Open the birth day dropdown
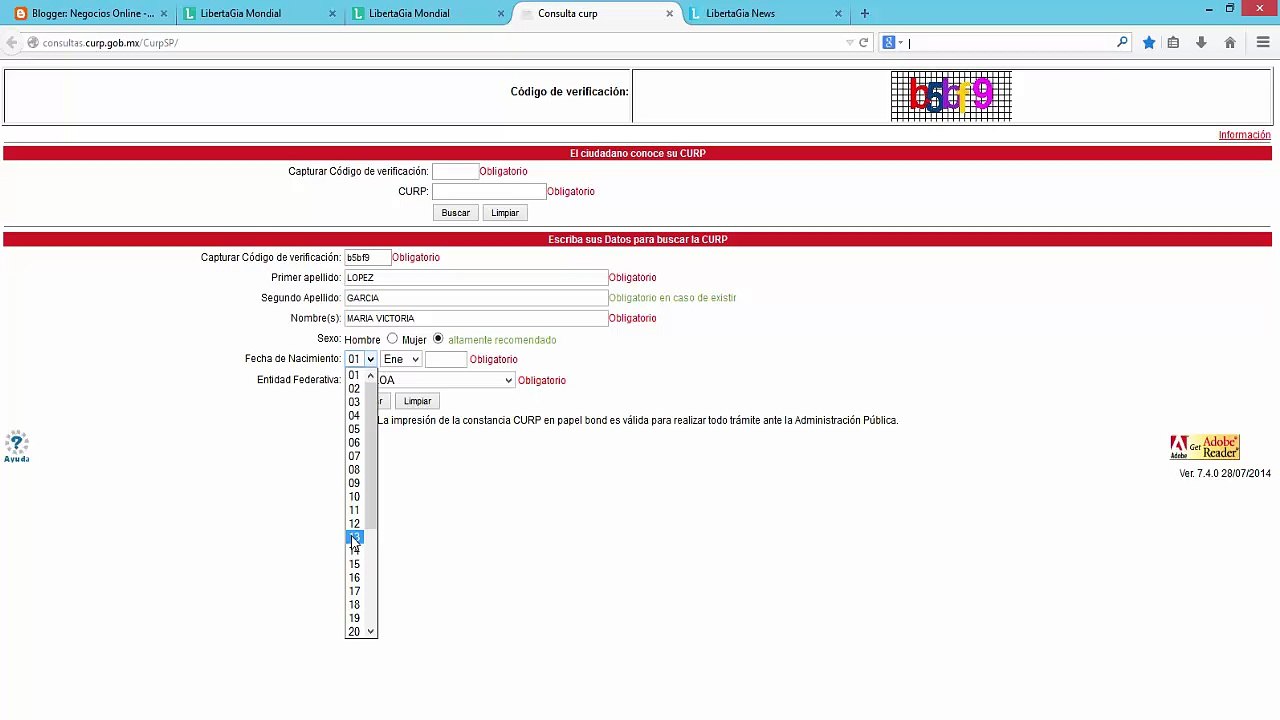 pyautogui.click(x=361, y=359)
